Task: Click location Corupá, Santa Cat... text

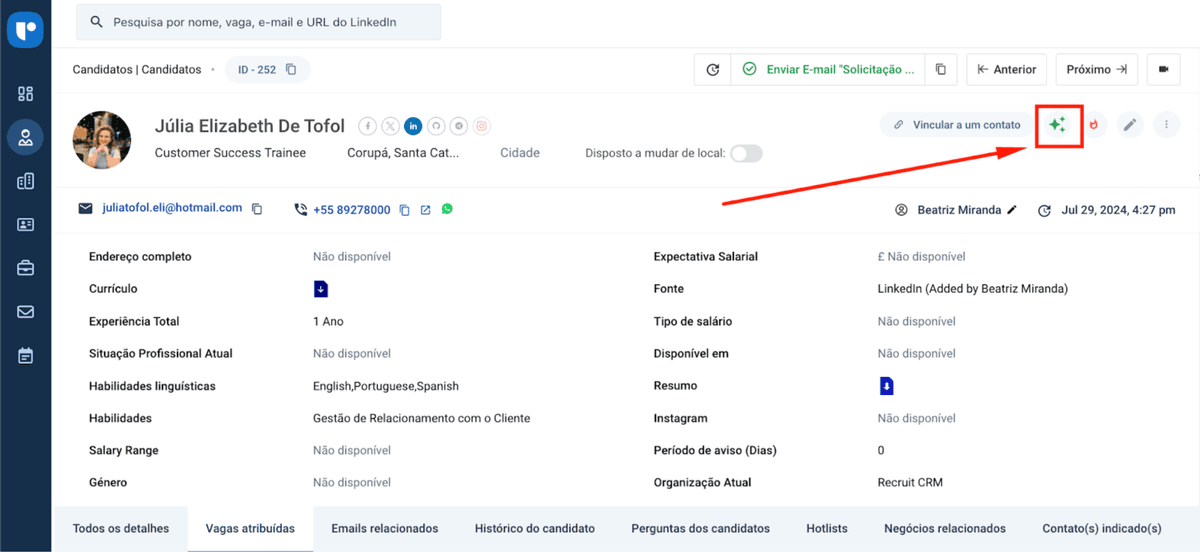Action: pyautogui.click(x=403, y=153)
